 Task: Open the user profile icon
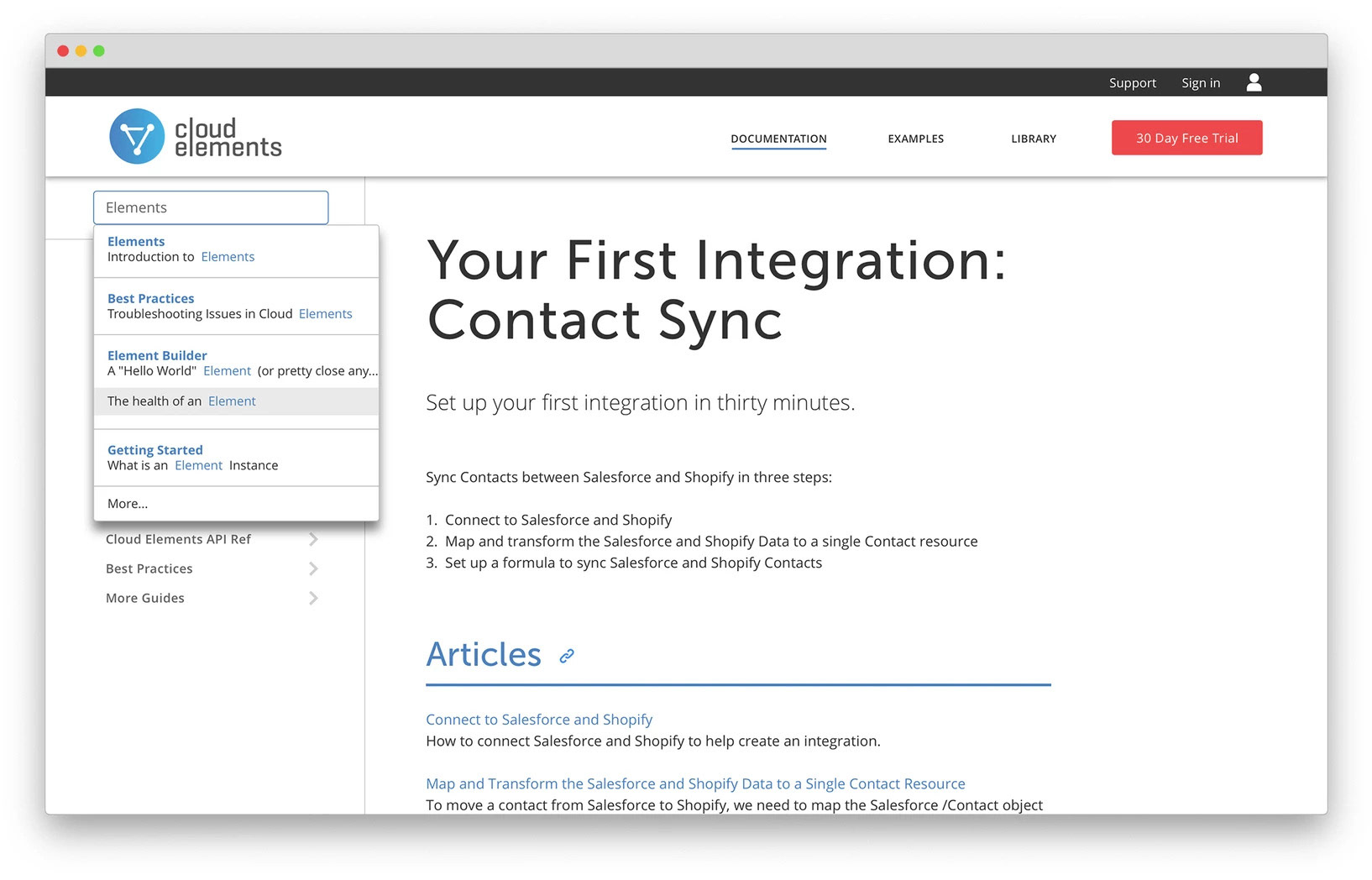(x=1254, y=82)
